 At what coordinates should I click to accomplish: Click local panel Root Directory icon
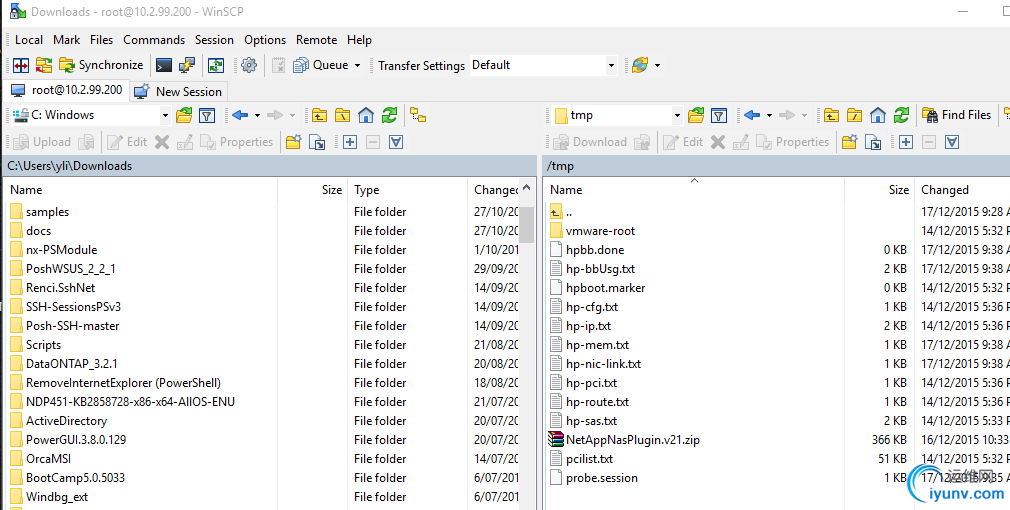(x=343, y=115)
